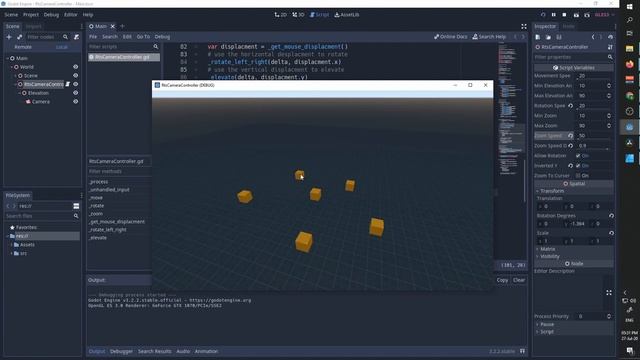Image resolution: width=640 pixels, height=360 pixels.
Task: Reset the Inverted Y property
Action: (571, 166)
